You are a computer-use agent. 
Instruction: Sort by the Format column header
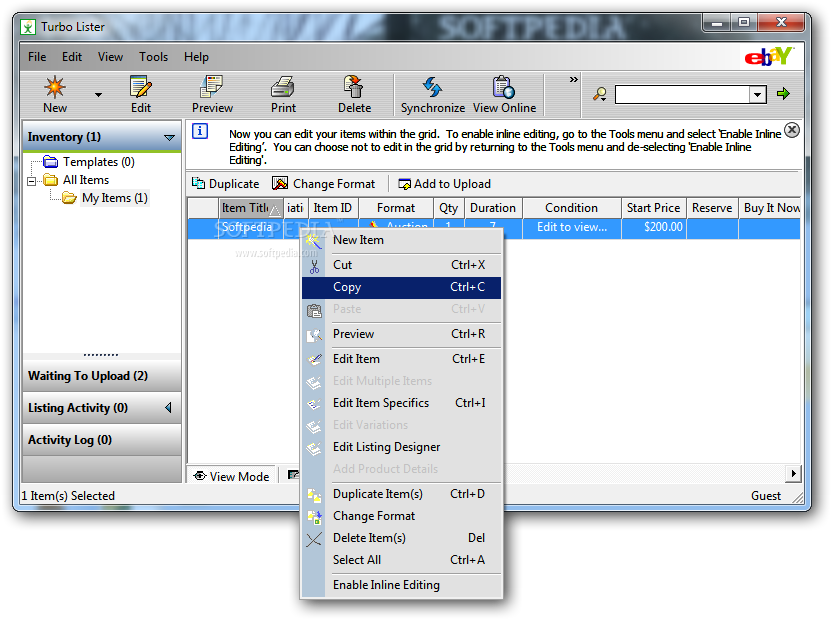[396, 208]
